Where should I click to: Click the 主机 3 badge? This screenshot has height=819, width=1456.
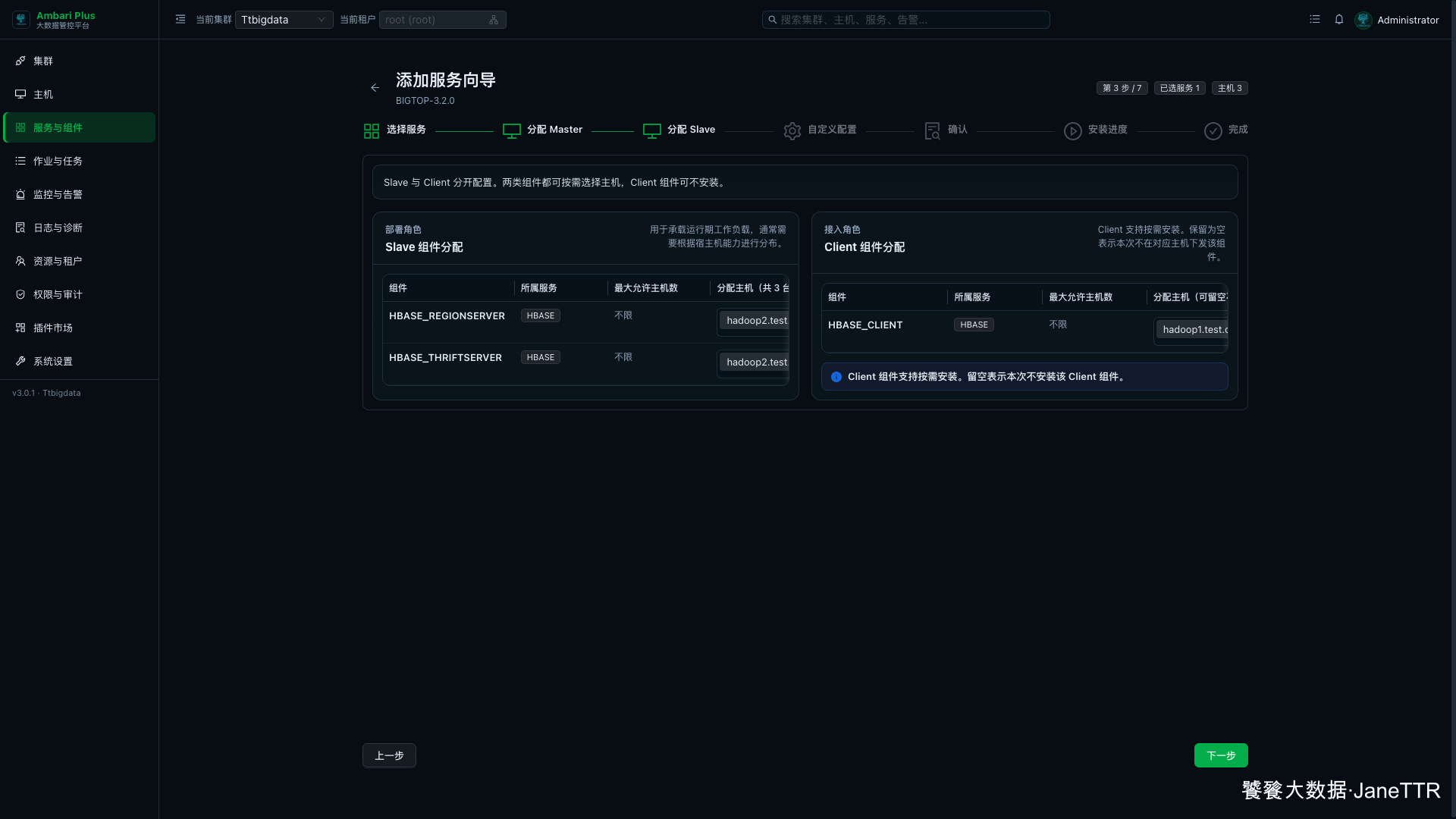pyautogui.click(x=1230, y=88)
